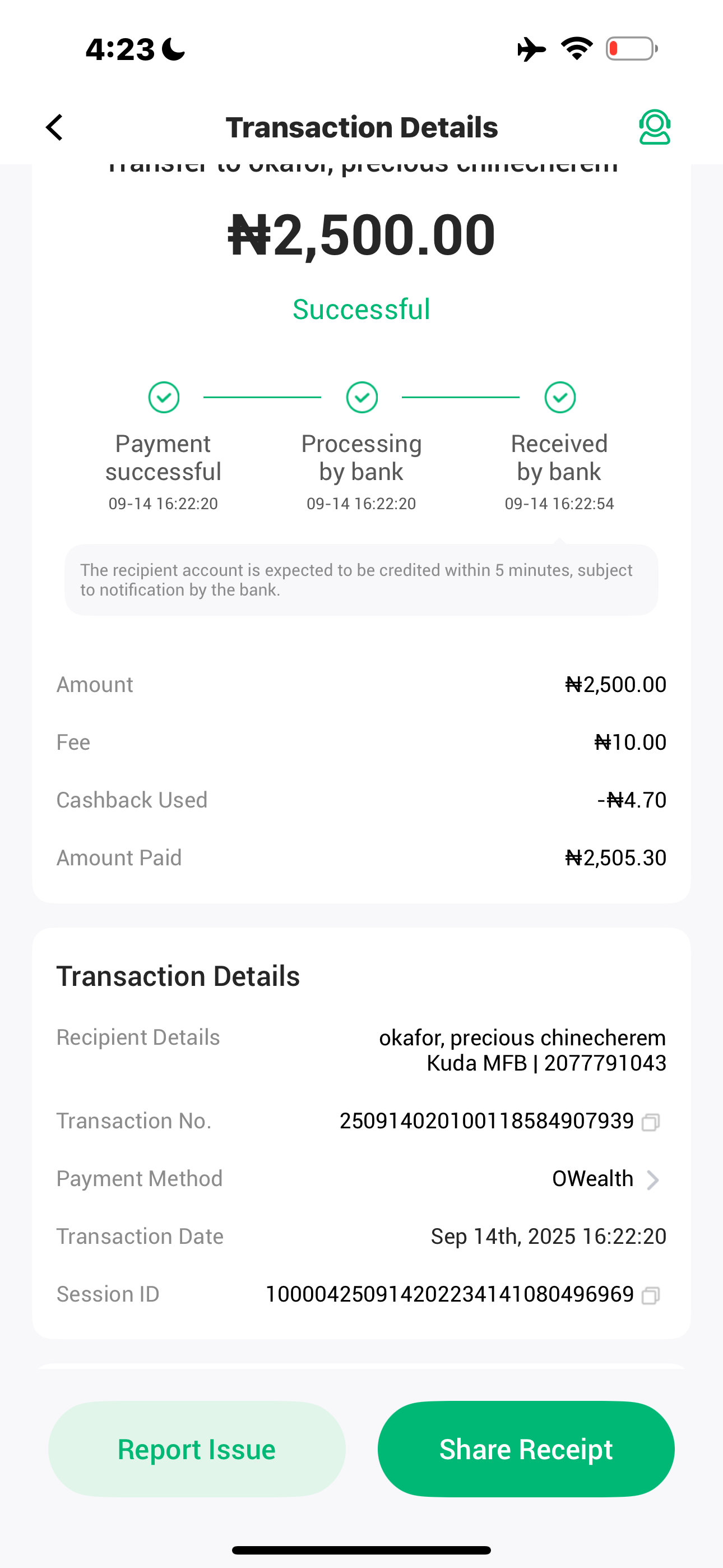Copy the Session ID using copy icon

point(651,1295)
